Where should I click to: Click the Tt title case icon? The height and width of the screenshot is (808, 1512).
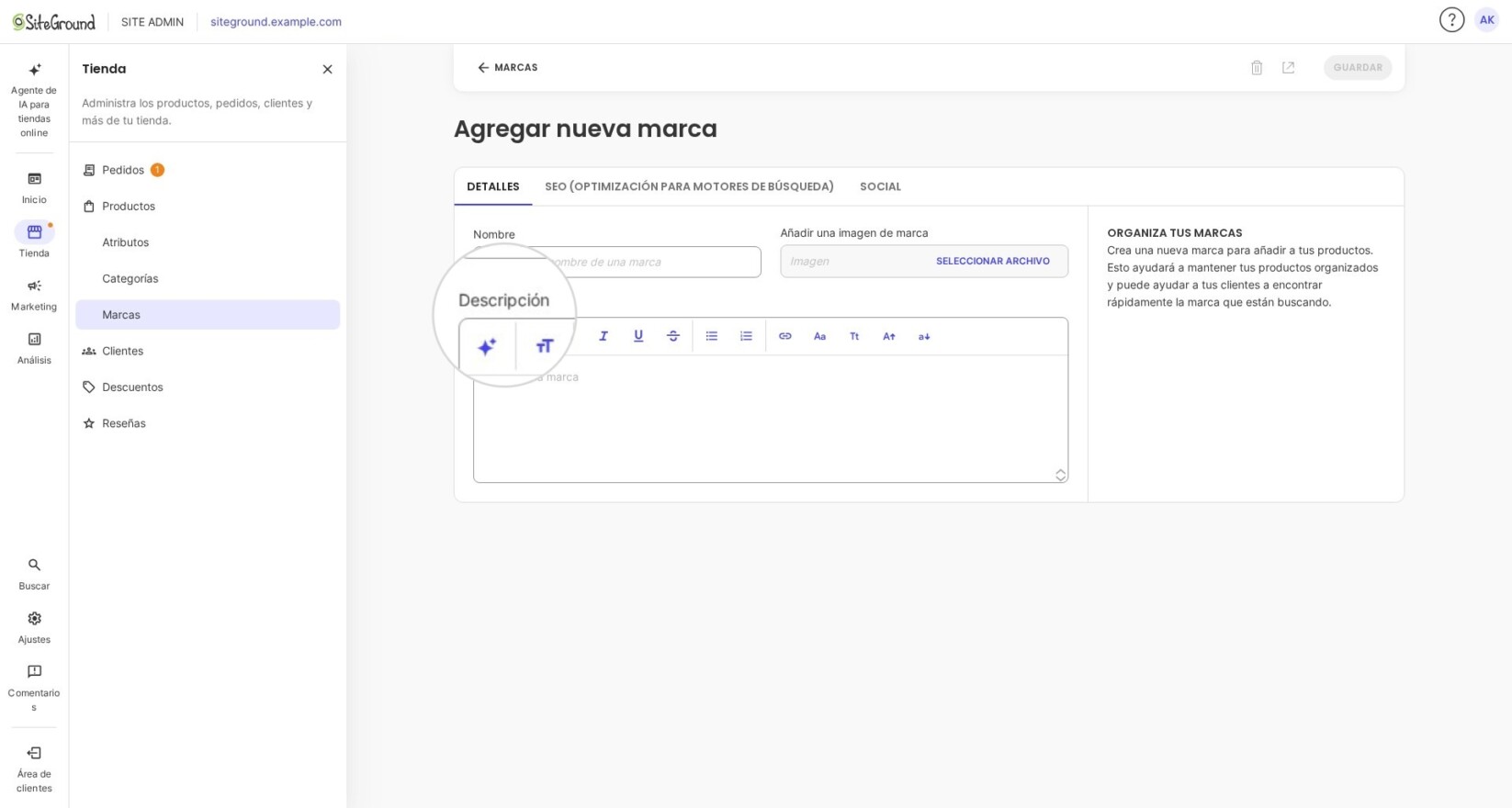[854, 336]
